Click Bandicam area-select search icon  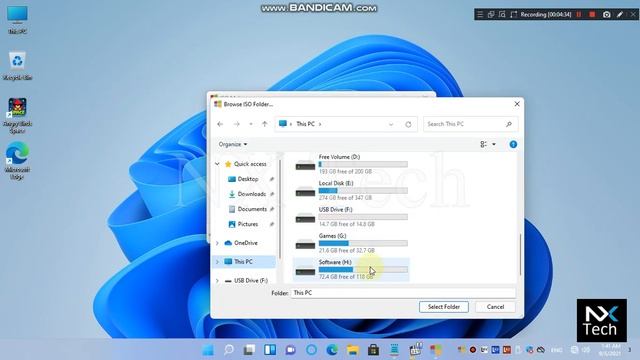pyautogui.click(x=502, y=15)
